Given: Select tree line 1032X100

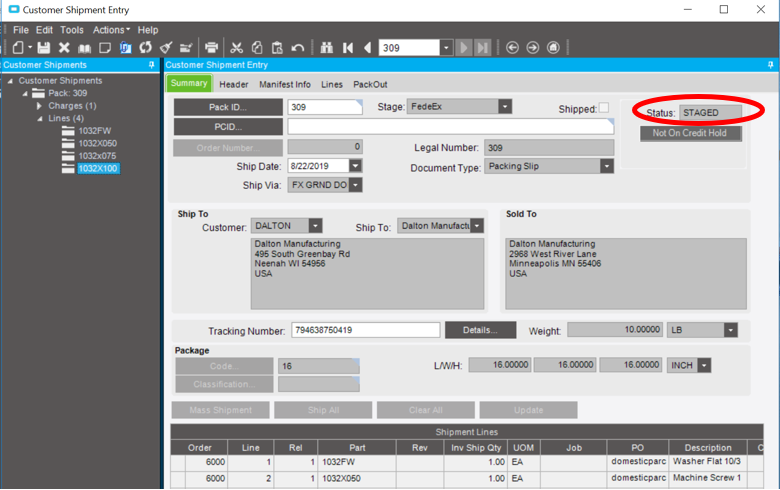Looking at the screenshot, I should click(98, 168).
